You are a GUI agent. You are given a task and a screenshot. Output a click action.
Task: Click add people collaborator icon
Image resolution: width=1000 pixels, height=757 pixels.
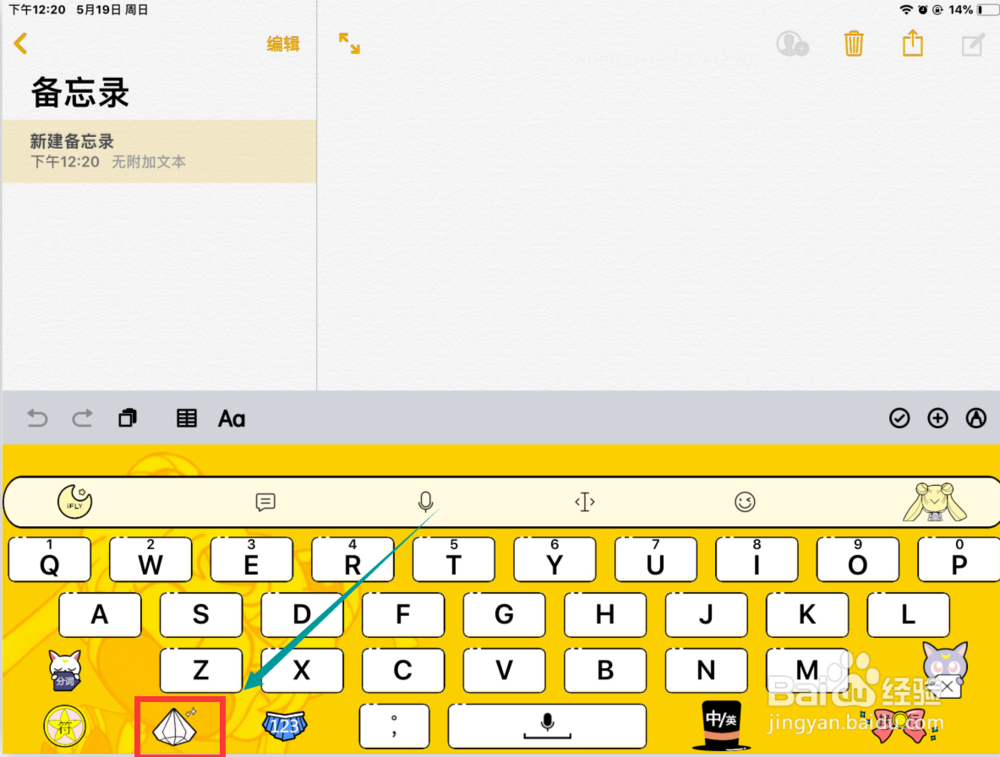pos(793,44)
